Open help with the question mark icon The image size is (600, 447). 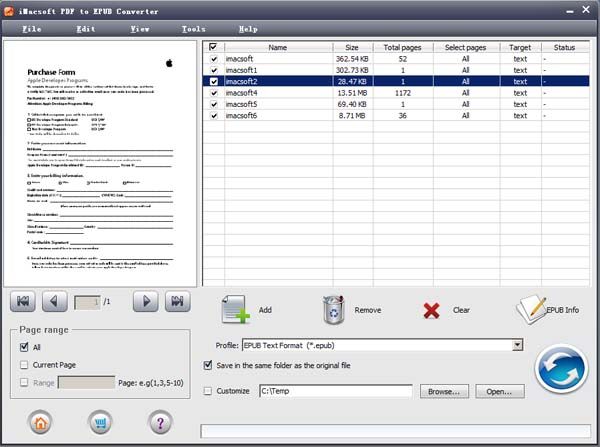[160, 423]
